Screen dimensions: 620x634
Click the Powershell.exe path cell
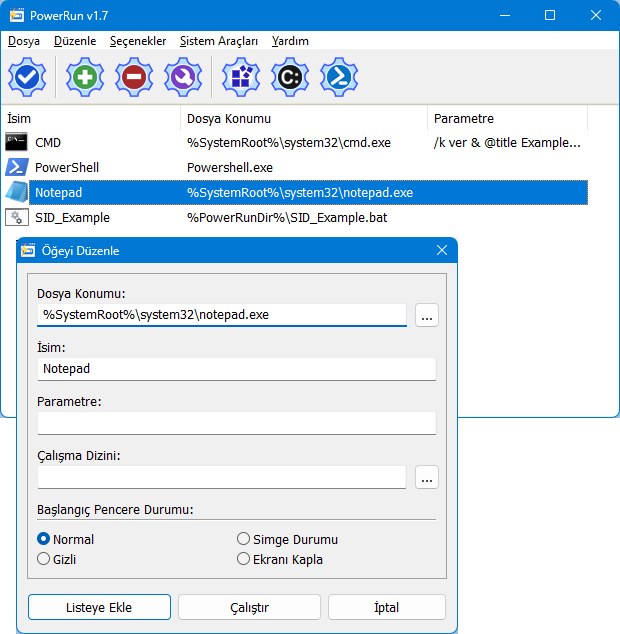coord(230,167)
